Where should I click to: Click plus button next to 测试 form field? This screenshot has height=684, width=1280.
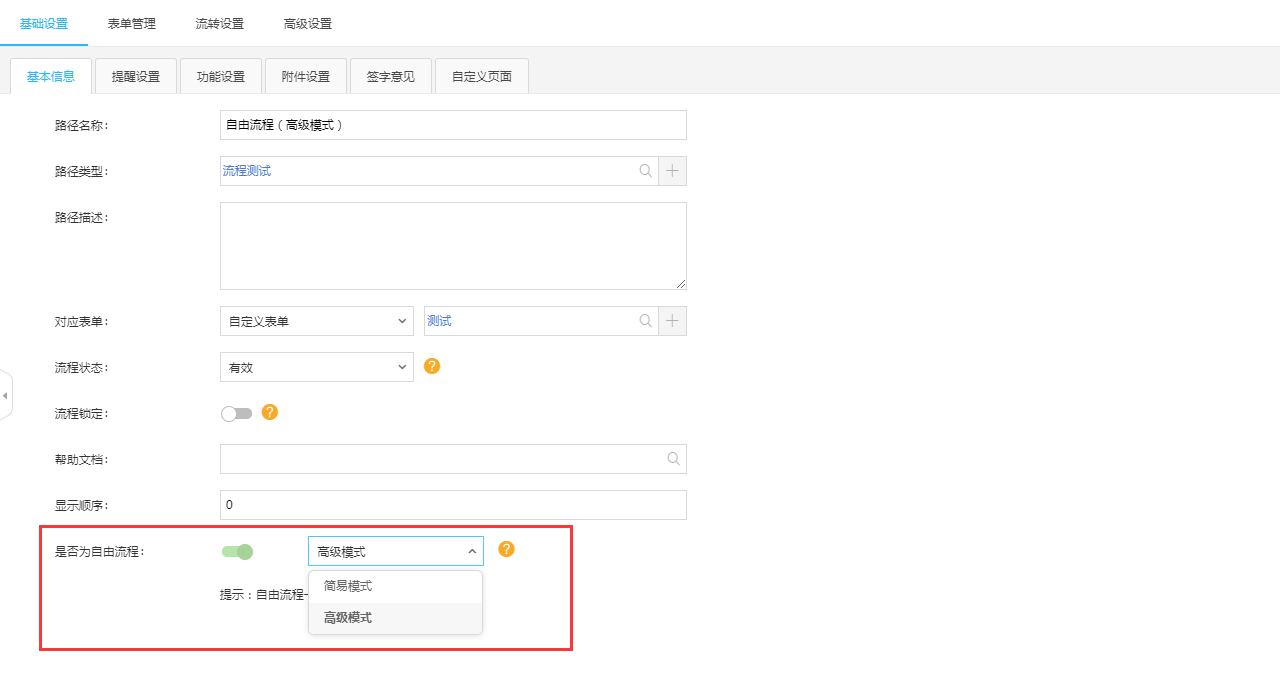pyautogui.click(x=672, y=321)
